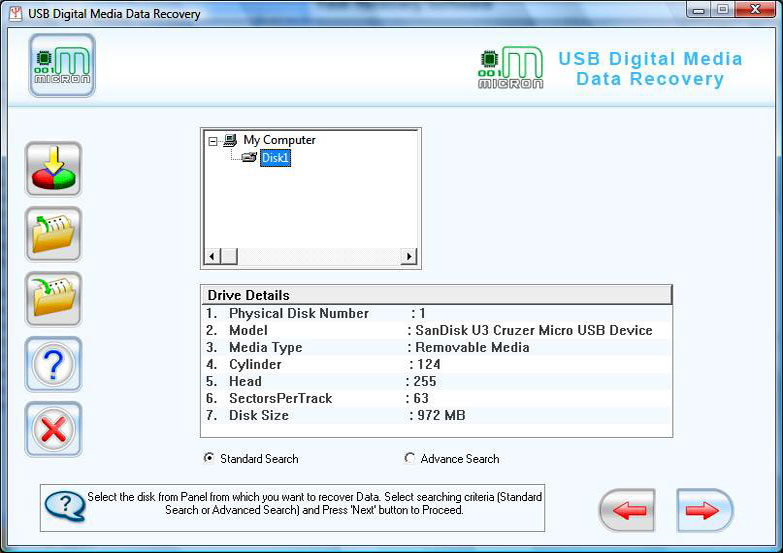Click the folder icon with downward green arrow
Viewport: 783px width, 553px height.
53,299
